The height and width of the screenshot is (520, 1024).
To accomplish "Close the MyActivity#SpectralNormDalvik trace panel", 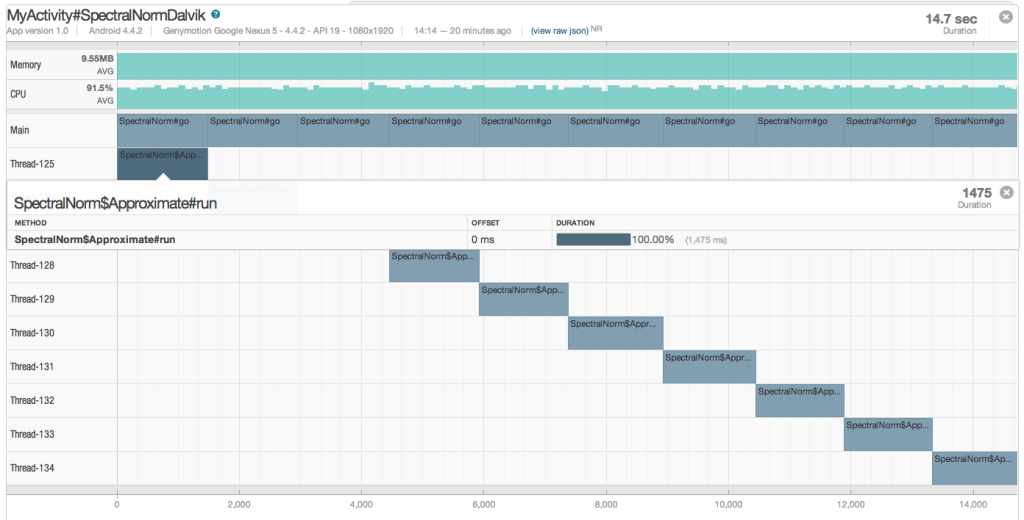I will pyautogui.click(x=1006, y=17).
